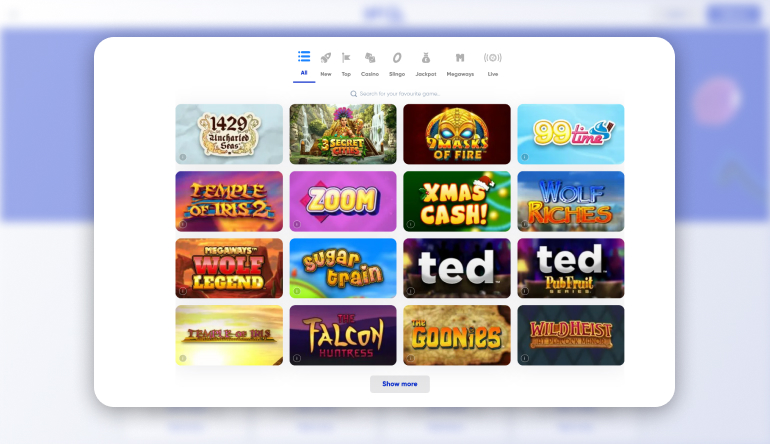Open info icon on Xmas Cash tile
Screen dimensions: 770x444
(x=411, y=224)
